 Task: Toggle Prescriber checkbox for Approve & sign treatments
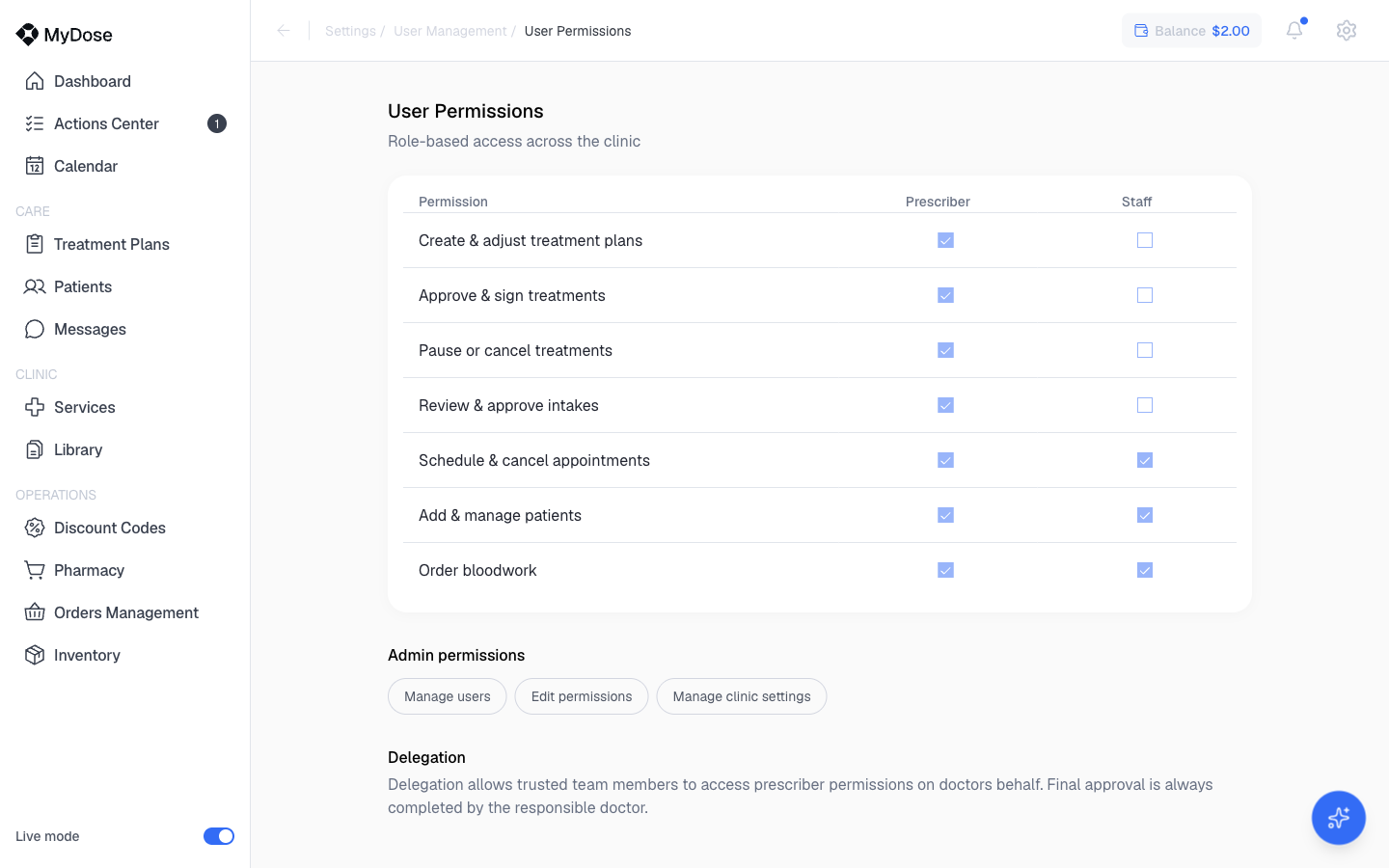coord(945,295)
